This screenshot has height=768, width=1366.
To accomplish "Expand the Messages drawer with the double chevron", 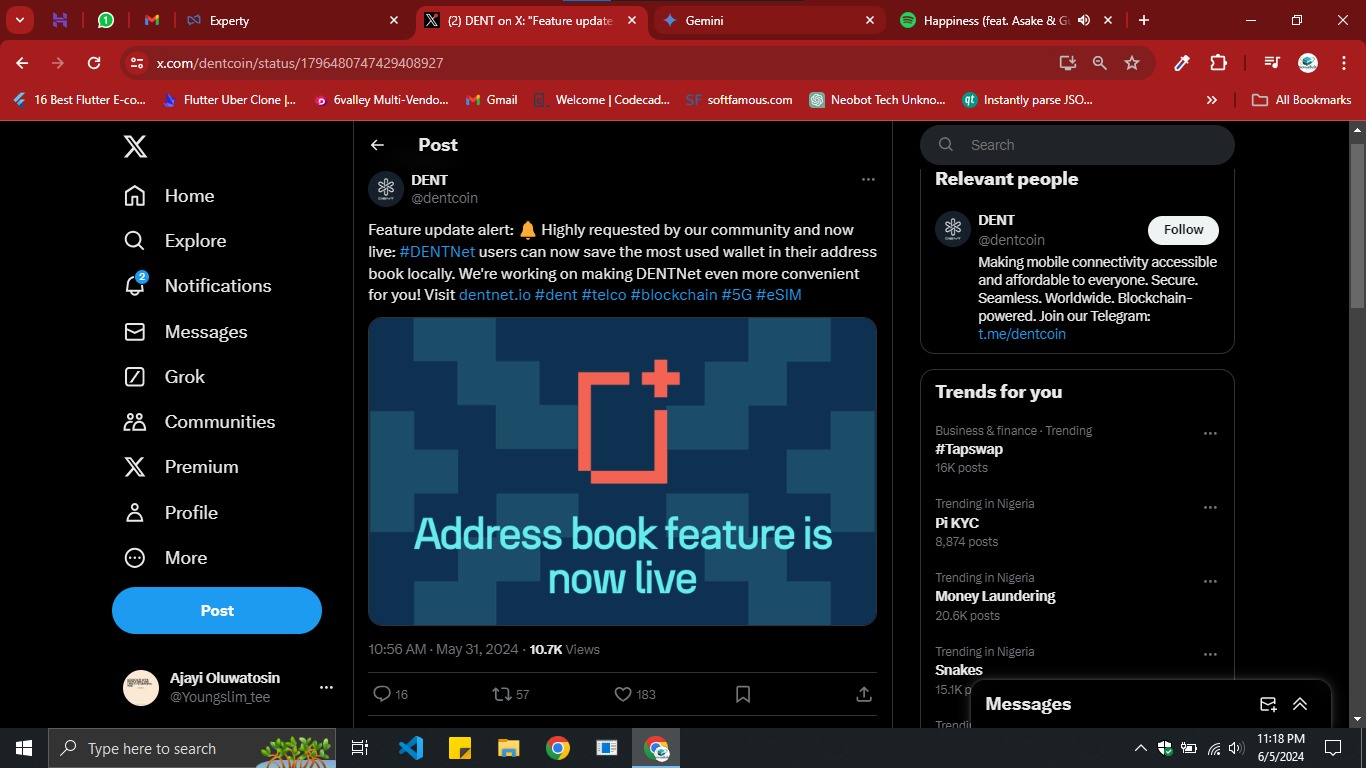I will [1300, 704].
